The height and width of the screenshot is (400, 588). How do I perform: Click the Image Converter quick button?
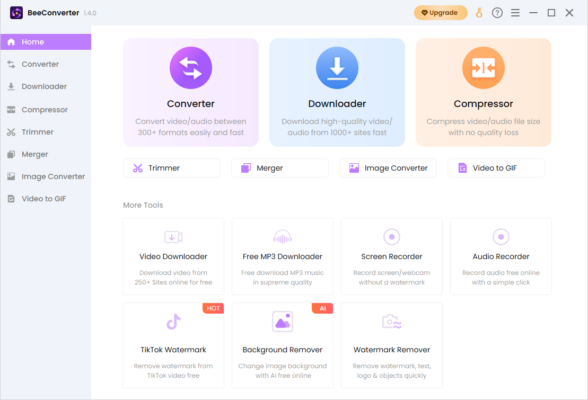pyautogui.click(x=388, y=168)
